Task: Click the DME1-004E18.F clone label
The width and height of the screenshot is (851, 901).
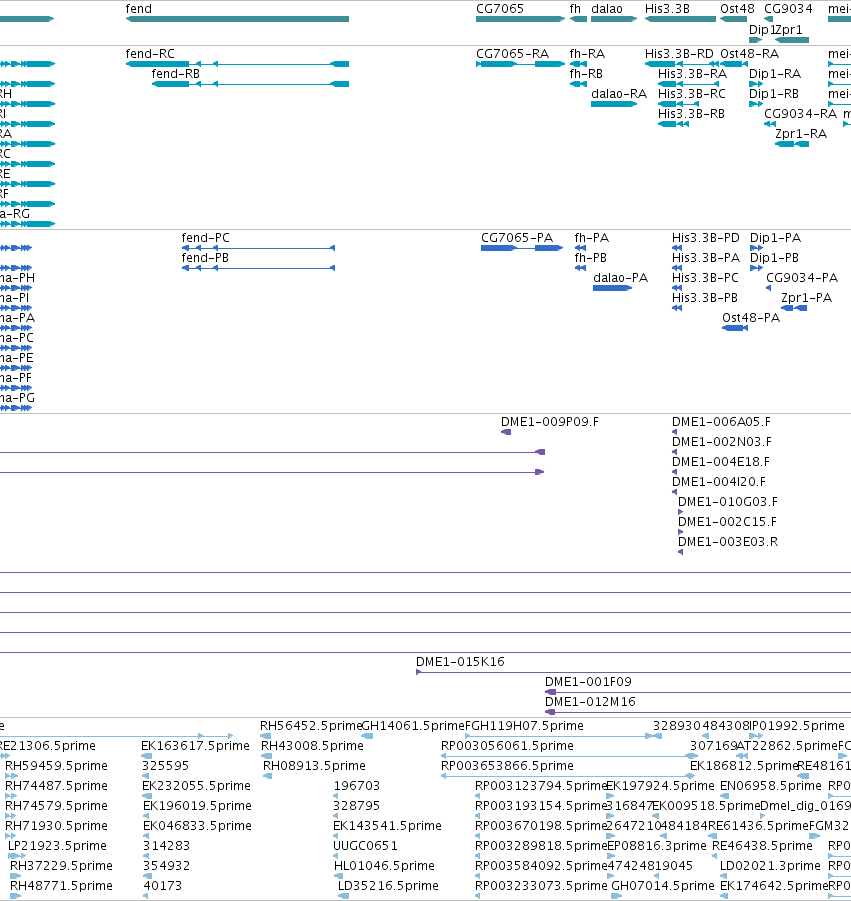Action: (721, 461)
